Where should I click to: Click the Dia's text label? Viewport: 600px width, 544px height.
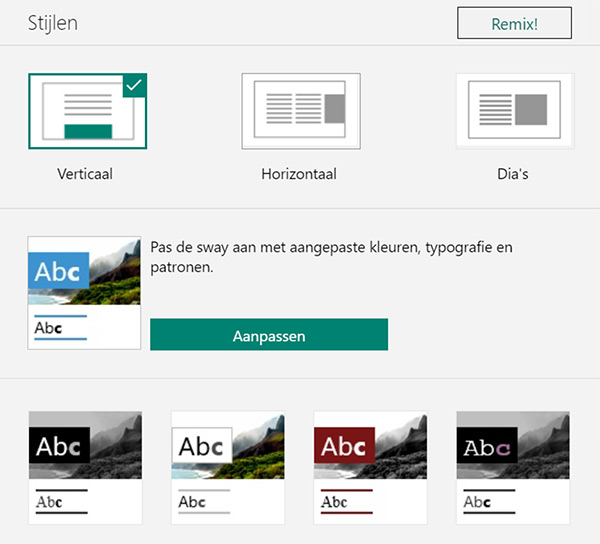(512, 174)
